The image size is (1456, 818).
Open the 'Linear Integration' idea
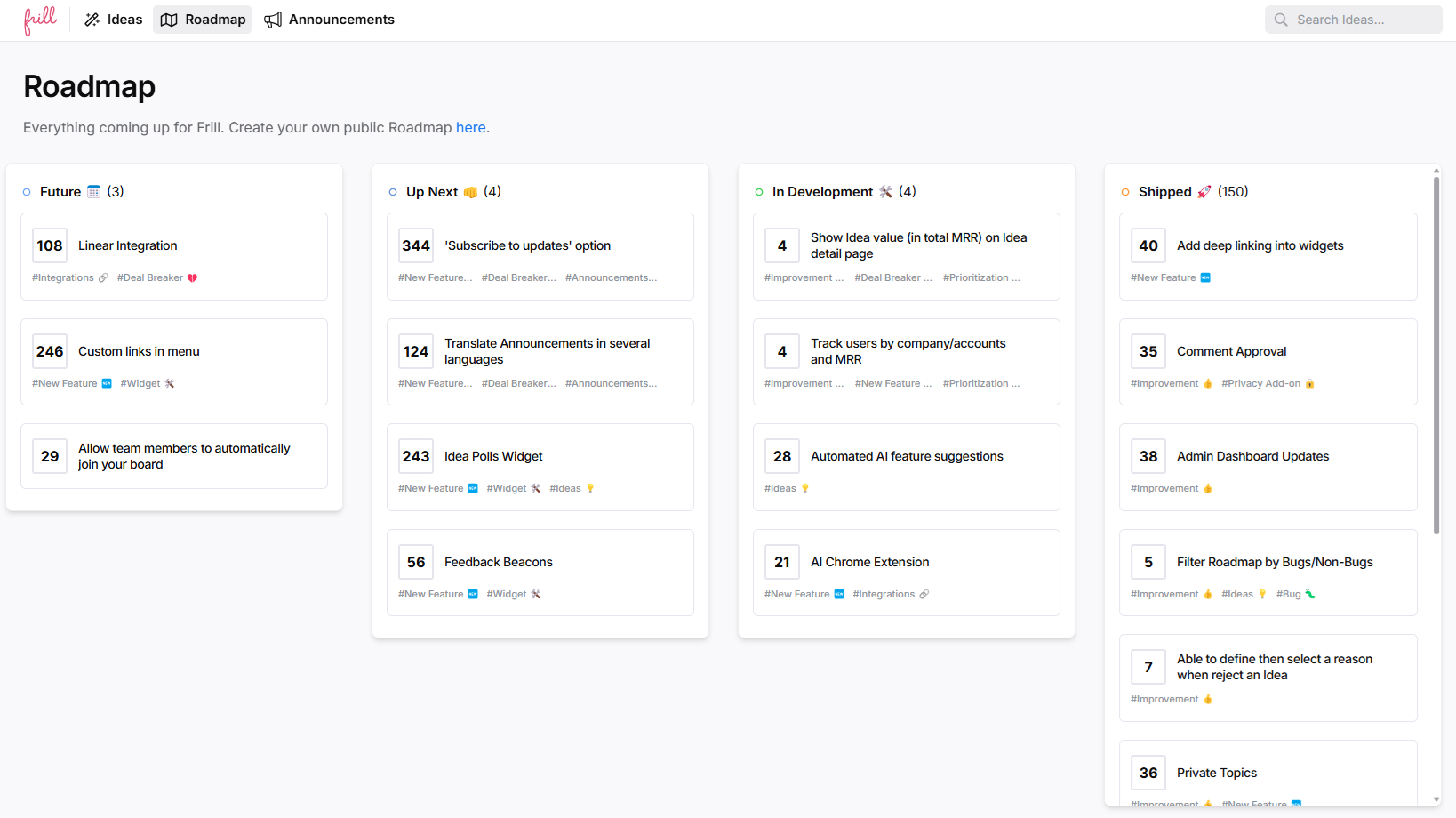pyautogui.click(x=128, y=246)
